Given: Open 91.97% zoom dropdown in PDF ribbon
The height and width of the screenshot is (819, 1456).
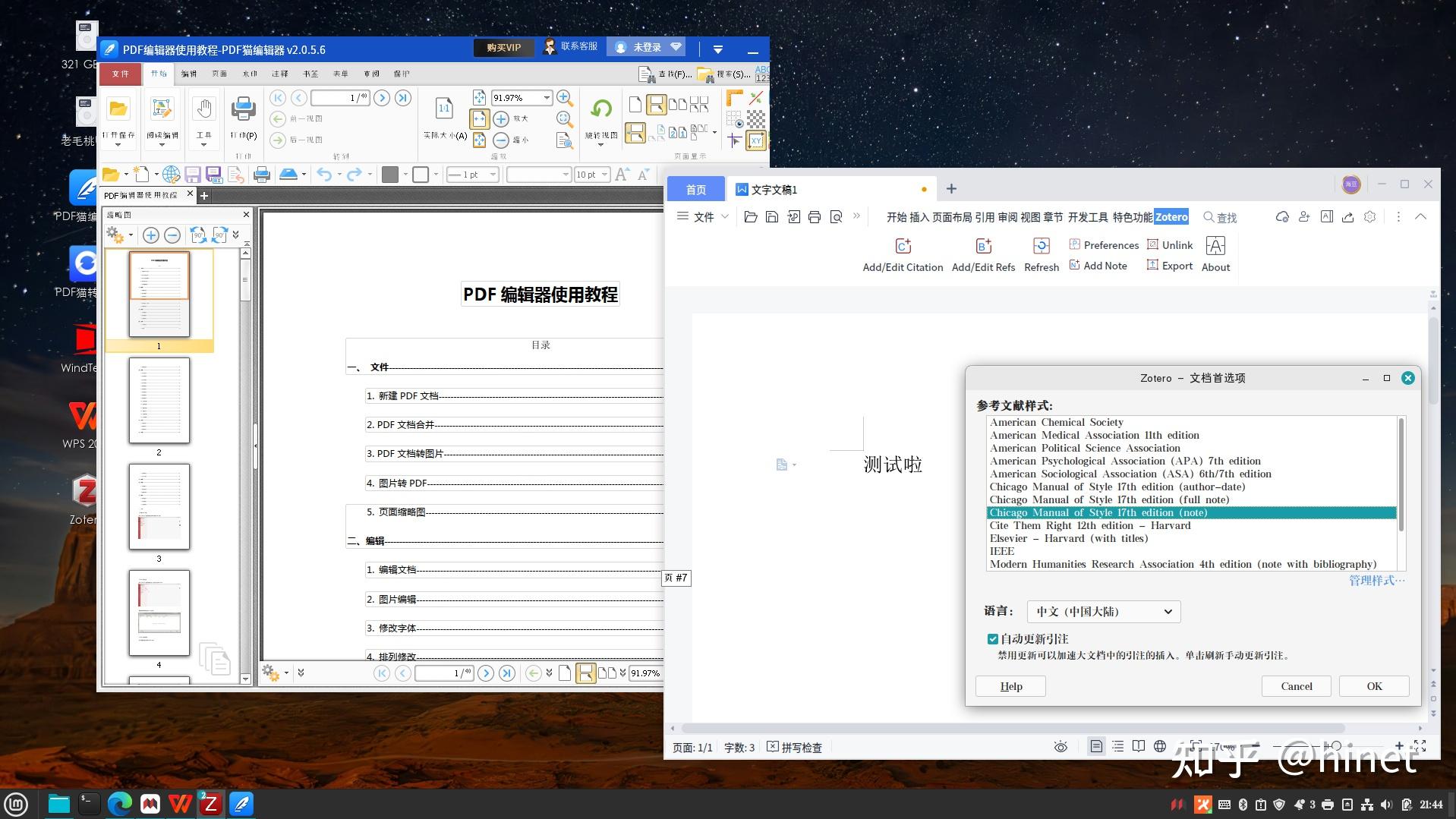Looking at the screenshot, I should point(547,98).
